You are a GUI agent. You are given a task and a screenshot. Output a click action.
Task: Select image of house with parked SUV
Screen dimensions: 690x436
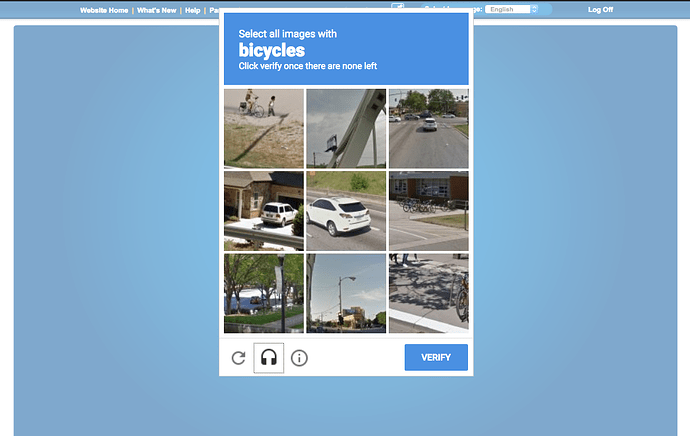click(x=264, y=211)
